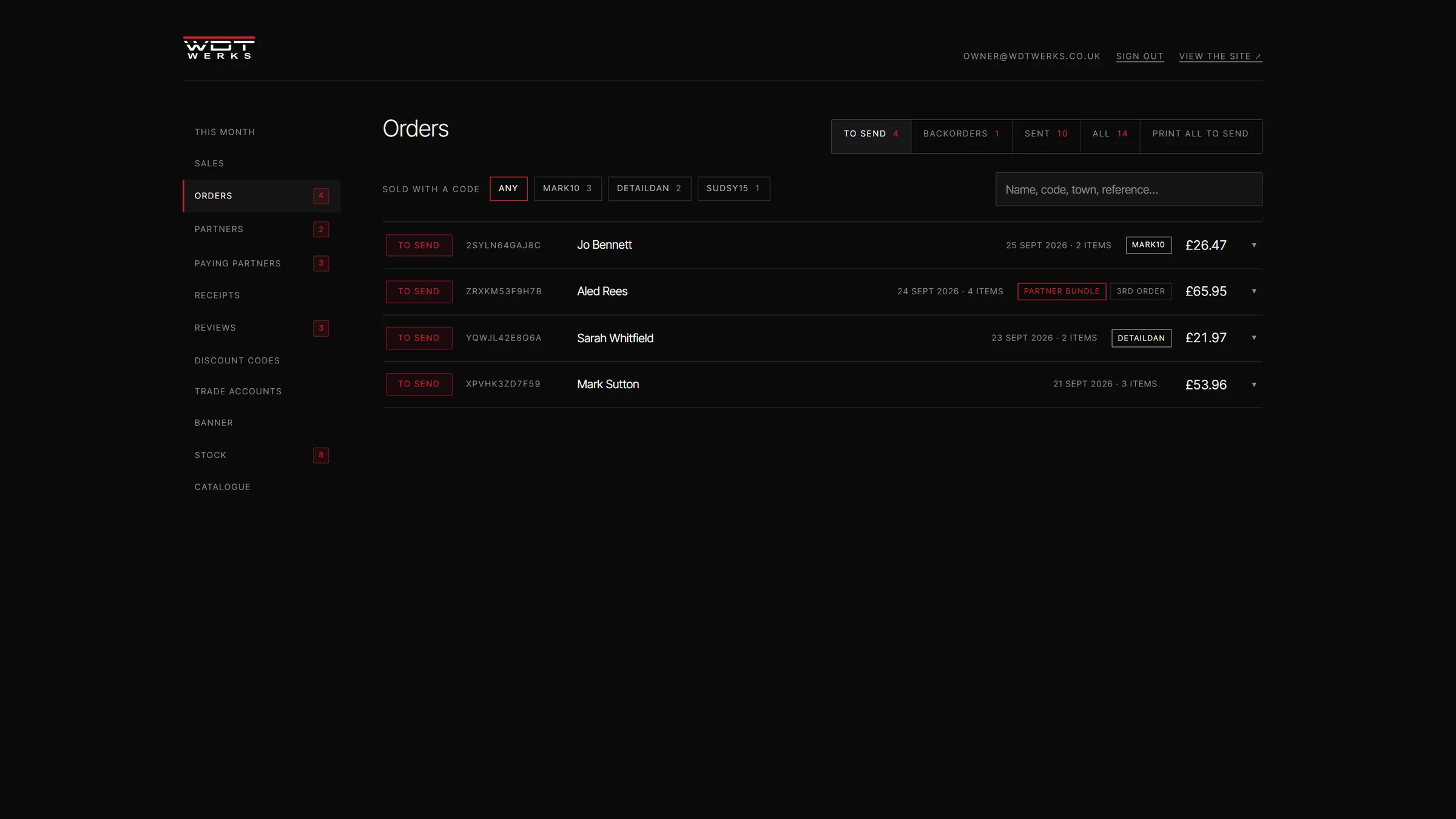The height and width of the screenshot is (819, 1456).
Task: Go to the Sales page
Action: [x=209, y=164]
